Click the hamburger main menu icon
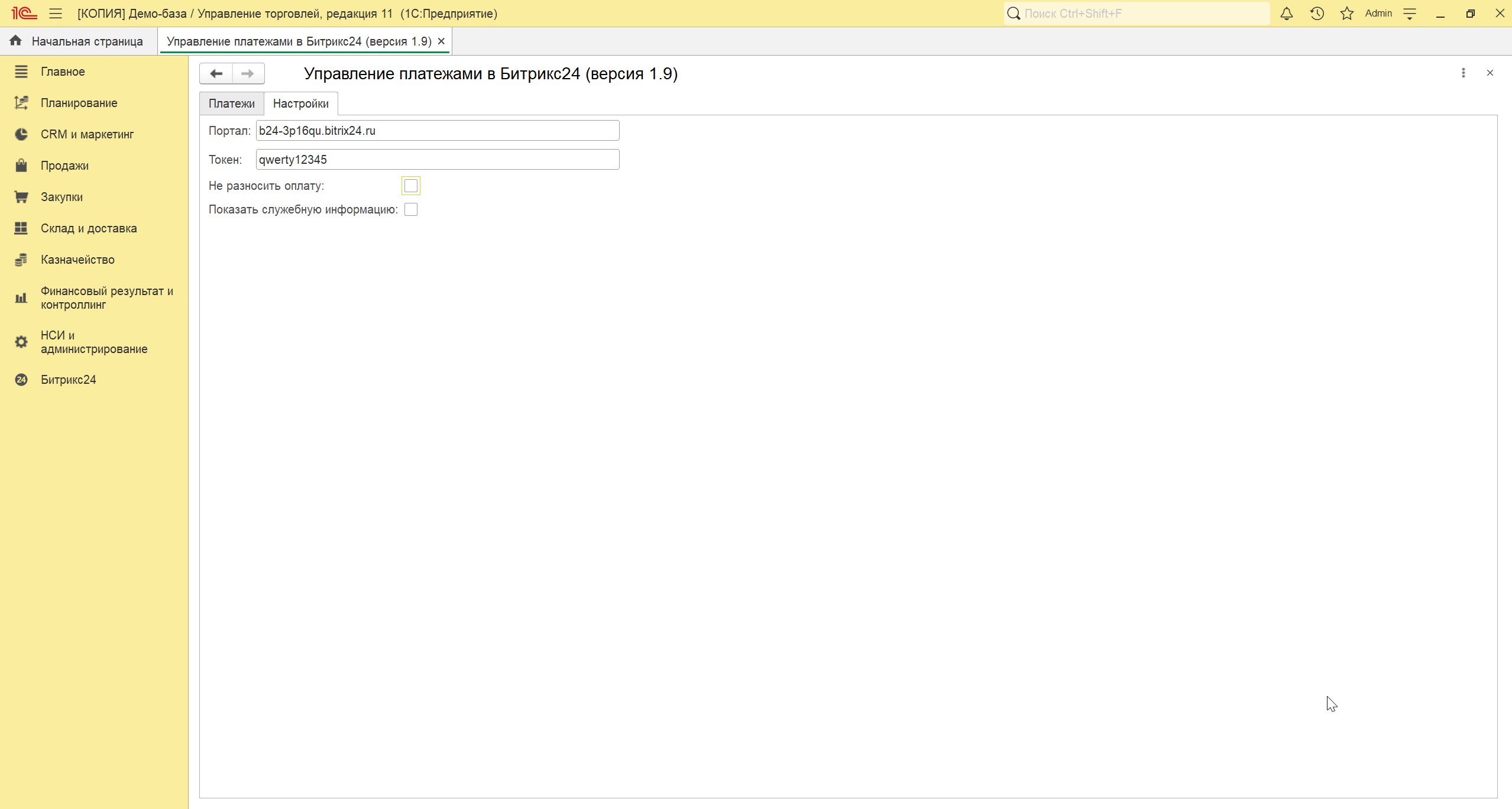The width and height of the screenshot is (1512, 809). [x=56, y=14]
